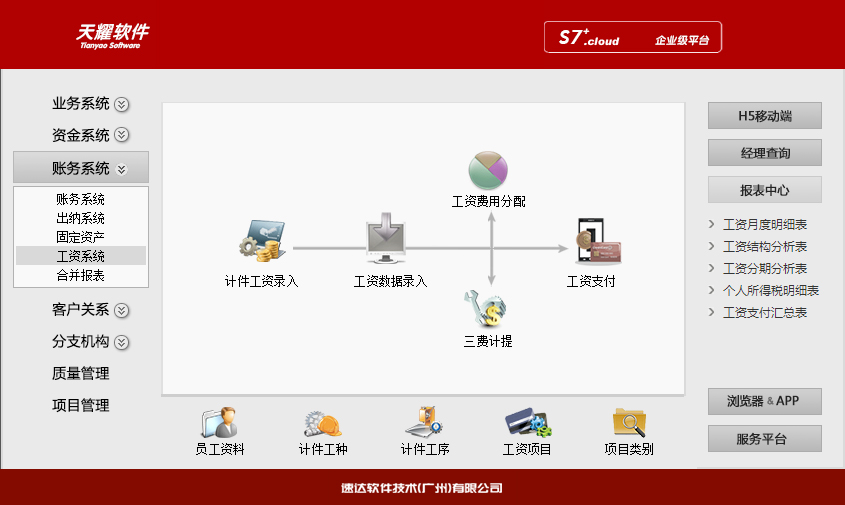This screenshot has height=505, width=845.
Task: Open the 工资月度明细表 report link
Action: [x=765, y=225]
